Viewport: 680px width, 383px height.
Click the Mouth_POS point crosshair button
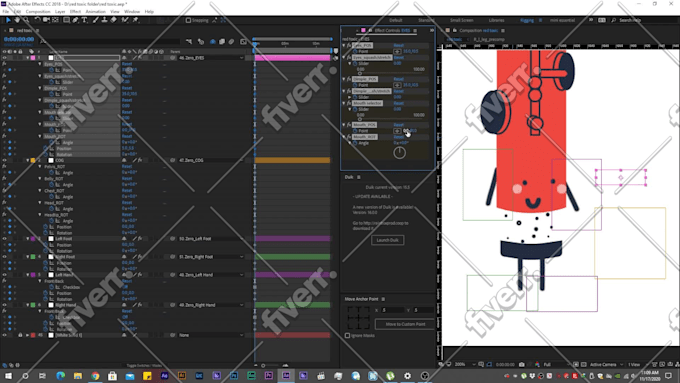(x=397, y=131)
